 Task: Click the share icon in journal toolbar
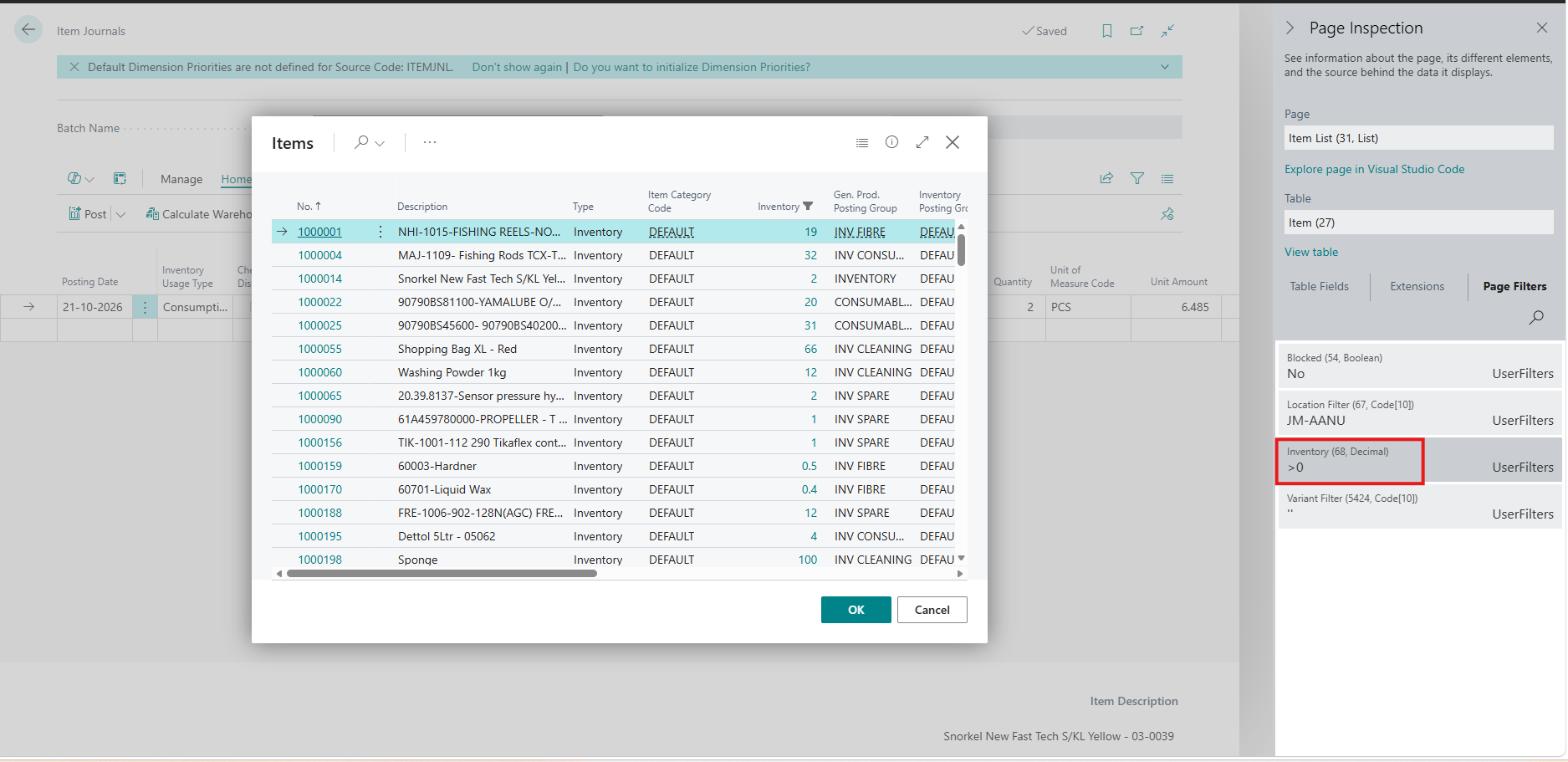coord(1106,178)
